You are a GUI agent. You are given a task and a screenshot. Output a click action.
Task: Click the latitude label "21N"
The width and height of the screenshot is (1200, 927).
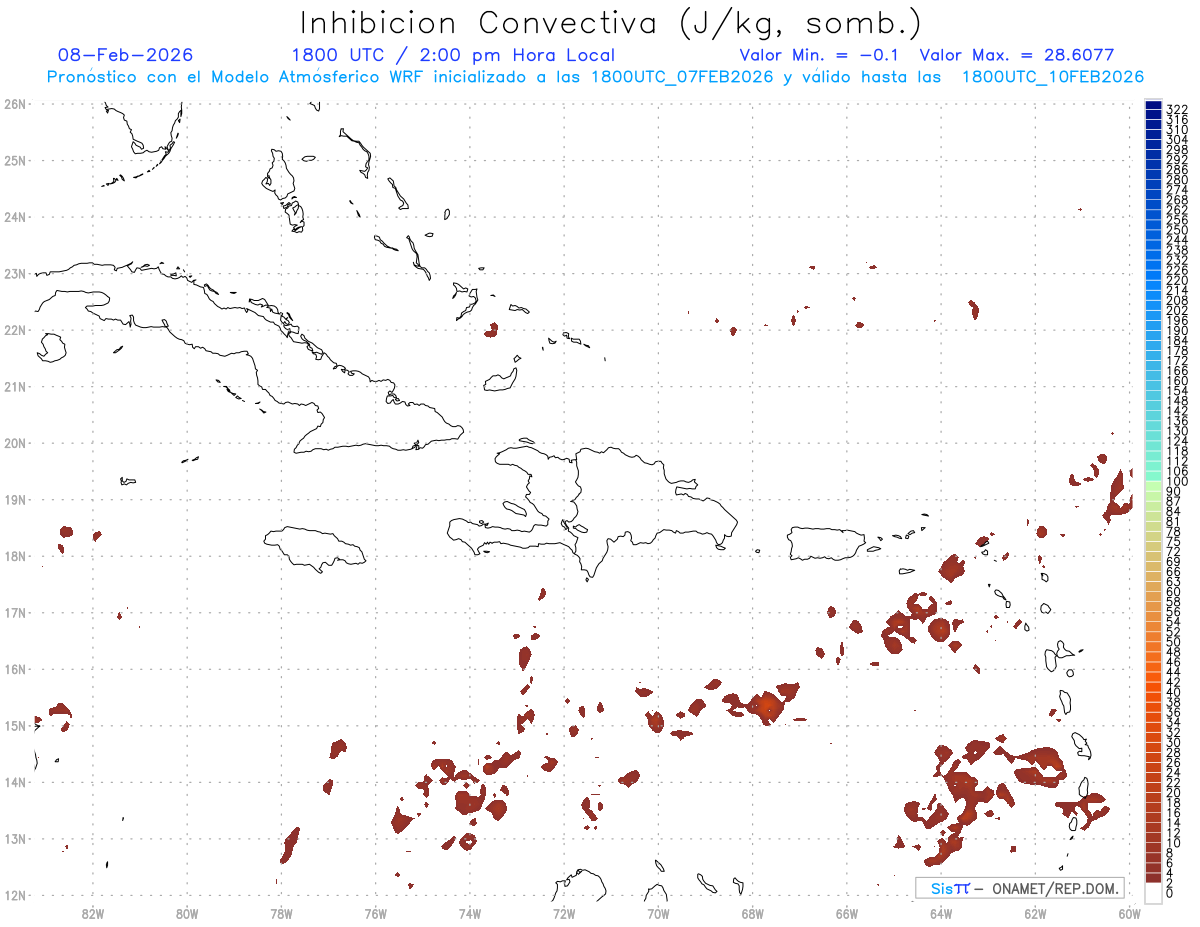tap(14, 386)
